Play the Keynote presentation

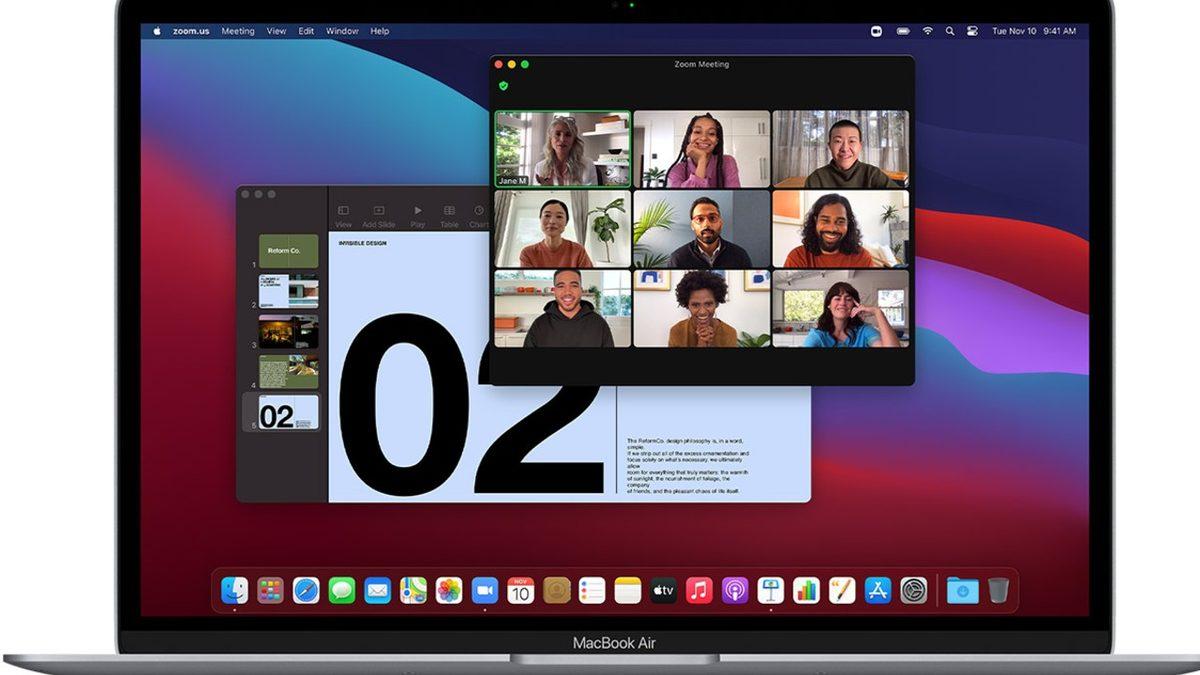(x=418, y=211)
